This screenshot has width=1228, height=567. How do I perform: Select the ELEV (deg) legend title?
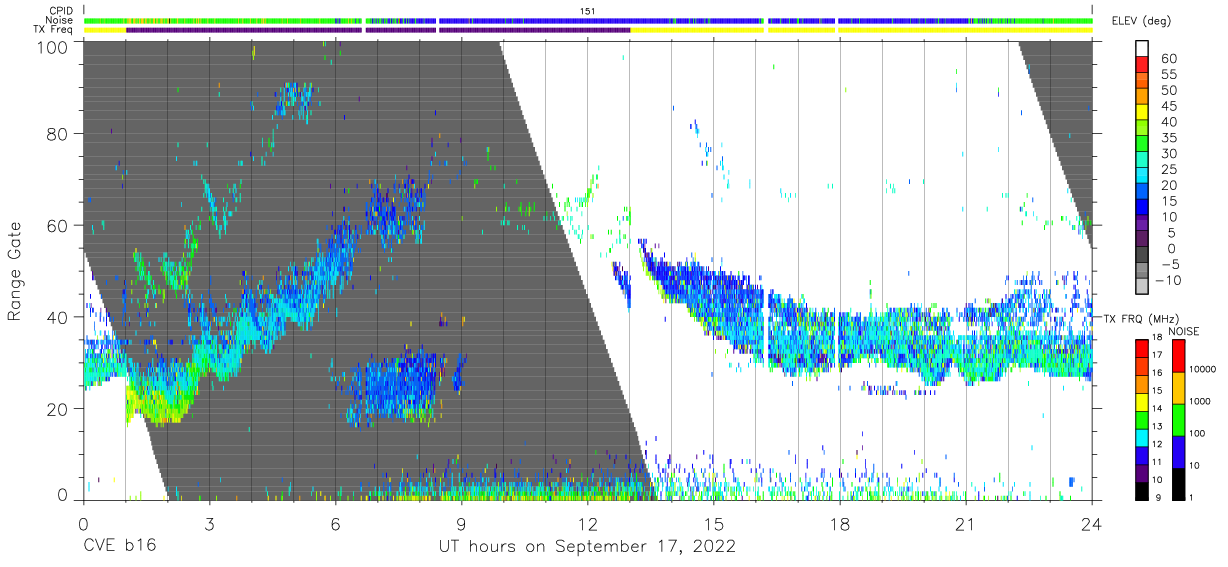[1141, 21]
